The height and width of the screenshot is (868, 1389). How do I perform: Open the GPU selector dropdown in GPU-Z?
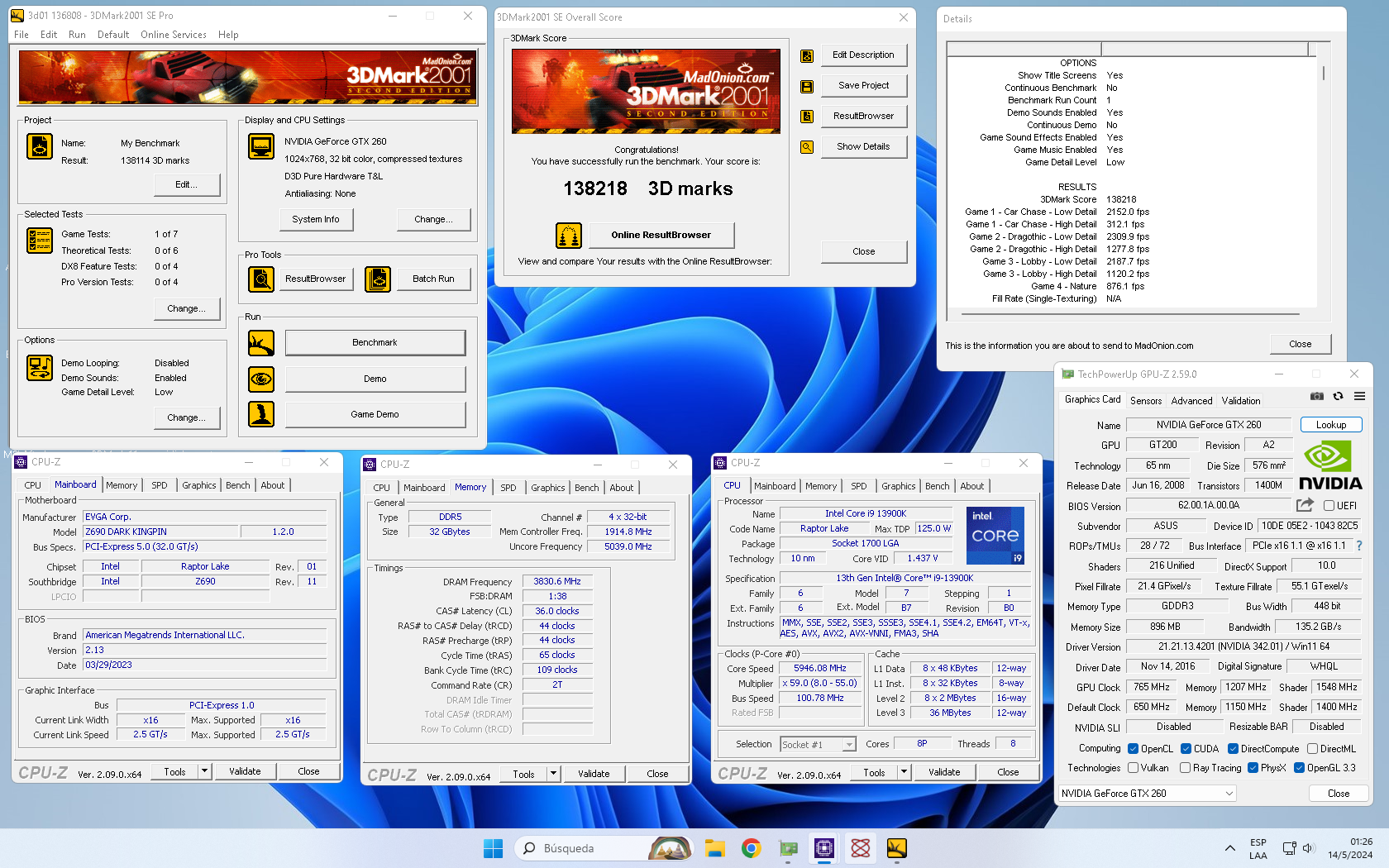point(1147,794)
